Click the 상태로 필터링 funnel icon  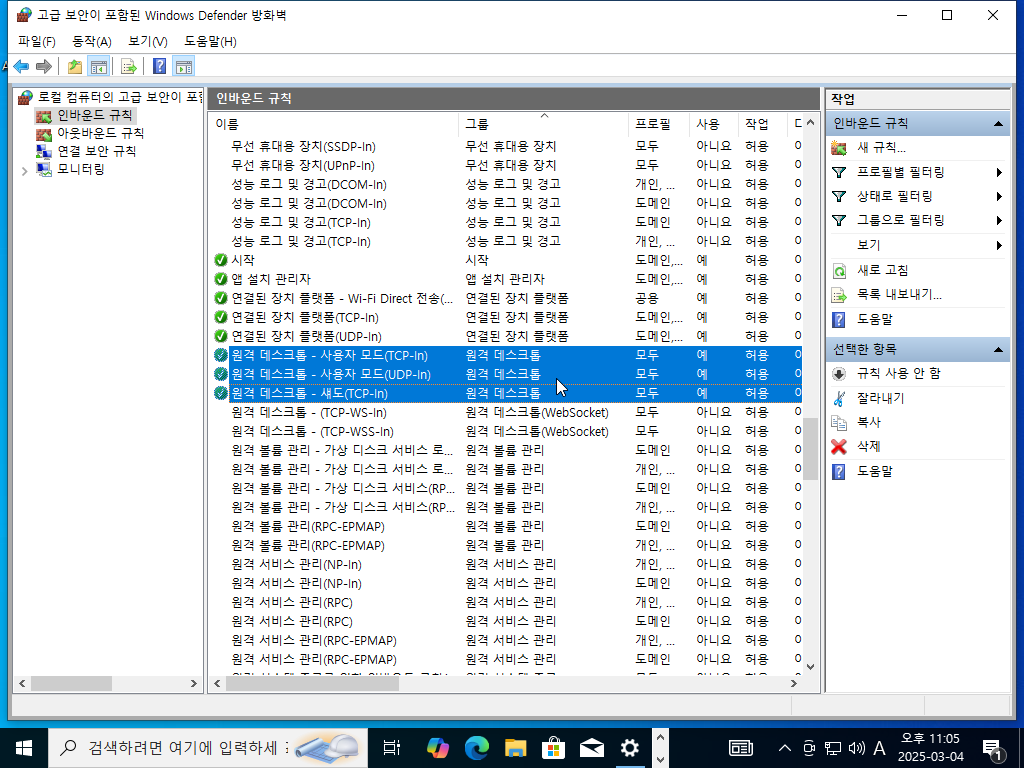[839, 197]
